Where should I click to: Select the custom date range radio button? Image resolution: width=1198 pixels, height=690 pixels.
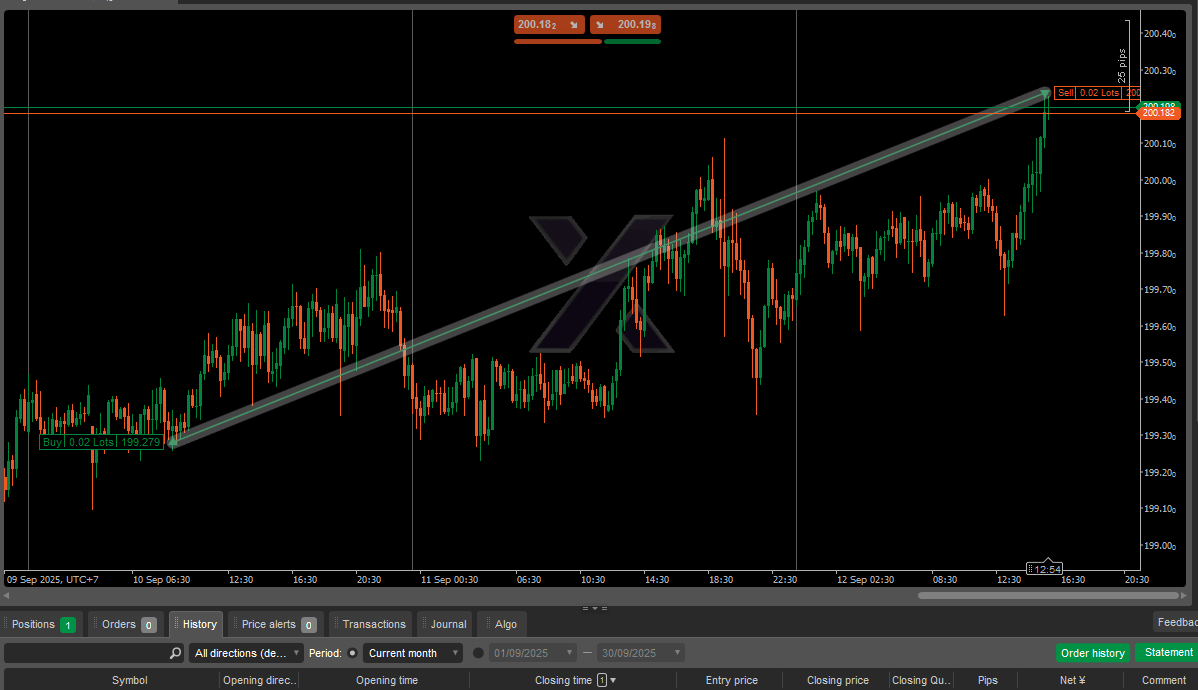click(x=478, y=653)
